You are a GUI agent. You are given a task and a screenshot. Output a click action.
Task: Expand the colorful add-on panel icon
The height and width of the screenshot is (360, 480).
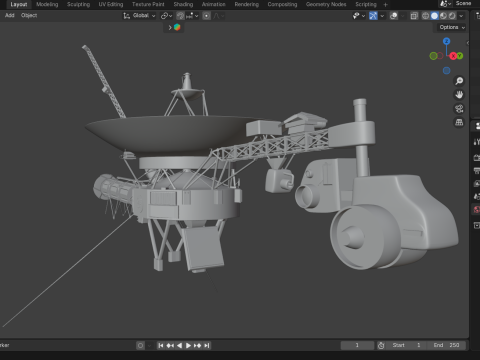pyautogui.click(x=177, y=27)
